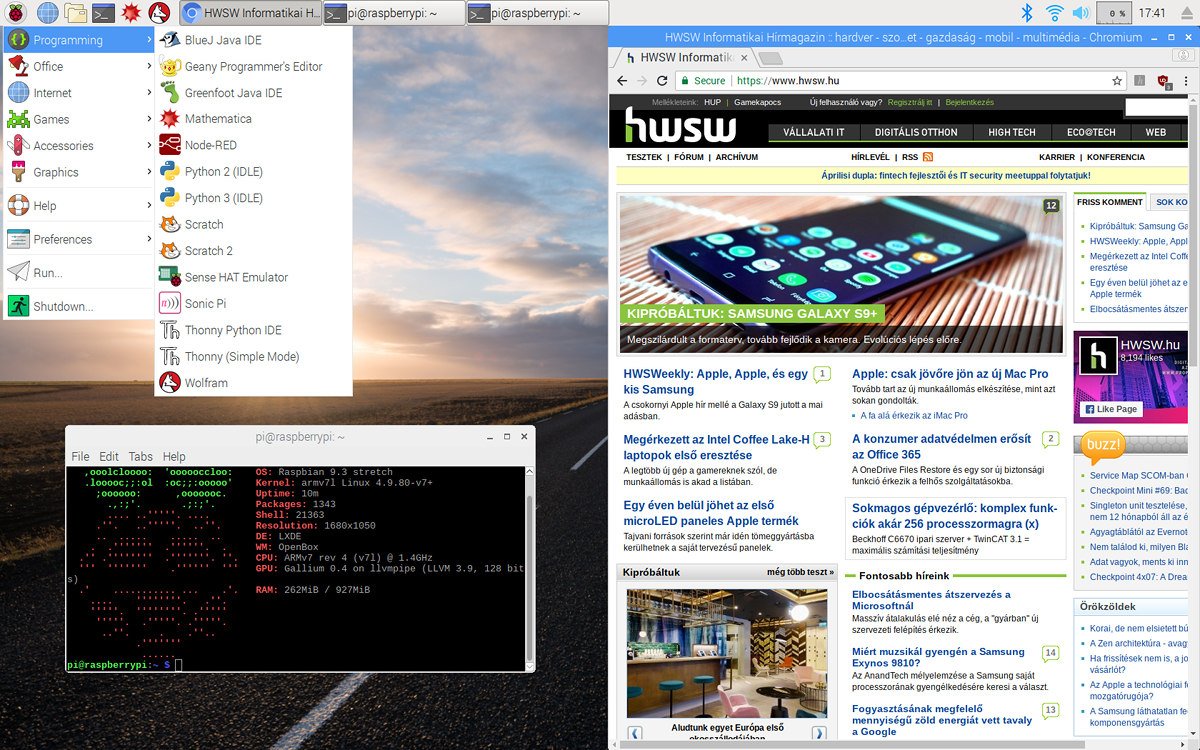Click the Regisztrálj itt link

point(910,102)
